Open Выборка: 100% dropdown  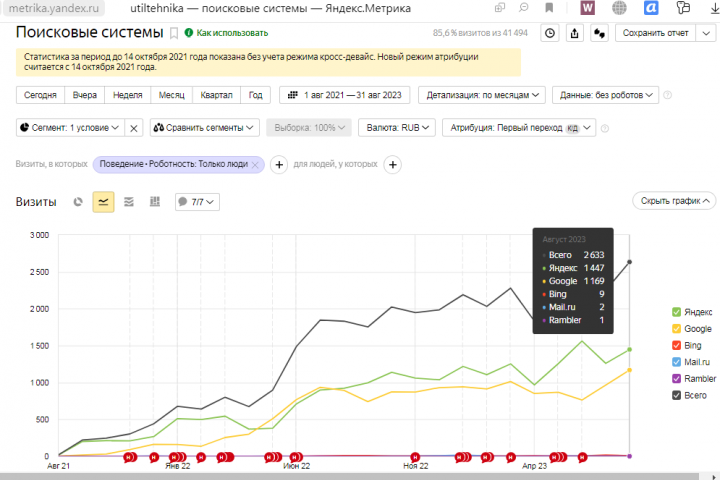tap(309, 128)
